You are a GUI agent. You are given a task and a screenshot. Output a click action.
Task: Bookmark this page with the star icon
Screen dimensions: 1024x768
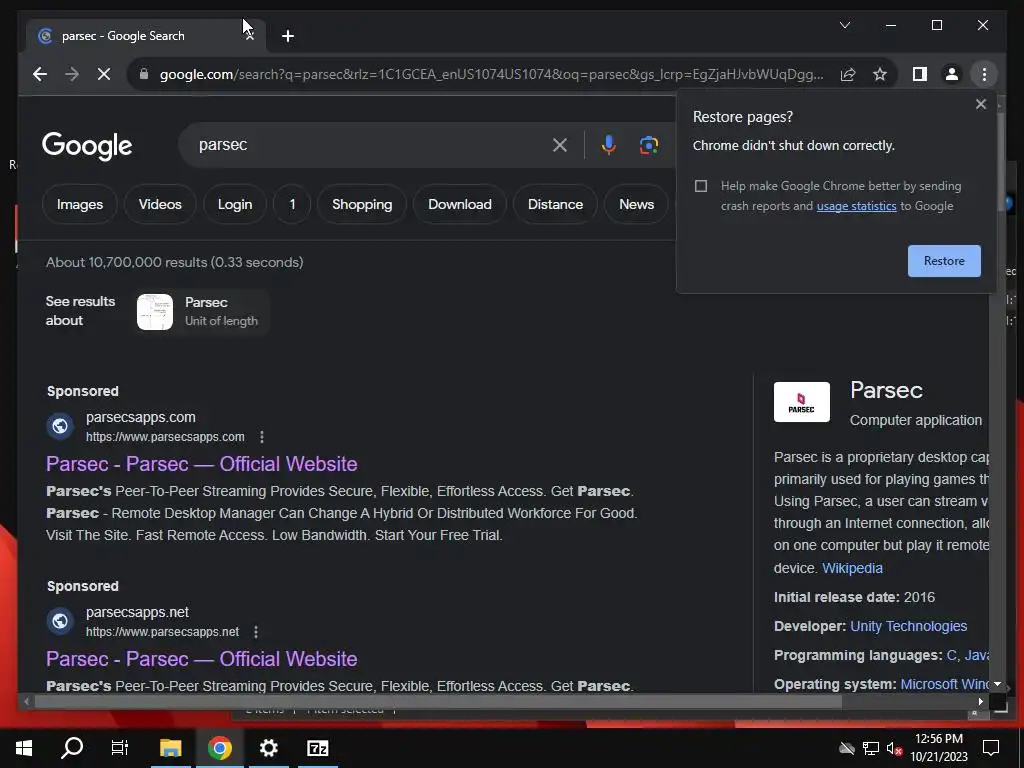click(880, 74)
